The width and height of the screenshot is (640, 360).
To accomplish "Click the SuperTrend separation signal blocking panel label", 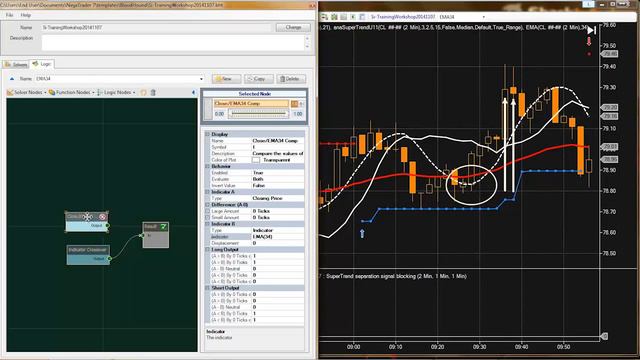I will tap(396, 276).
